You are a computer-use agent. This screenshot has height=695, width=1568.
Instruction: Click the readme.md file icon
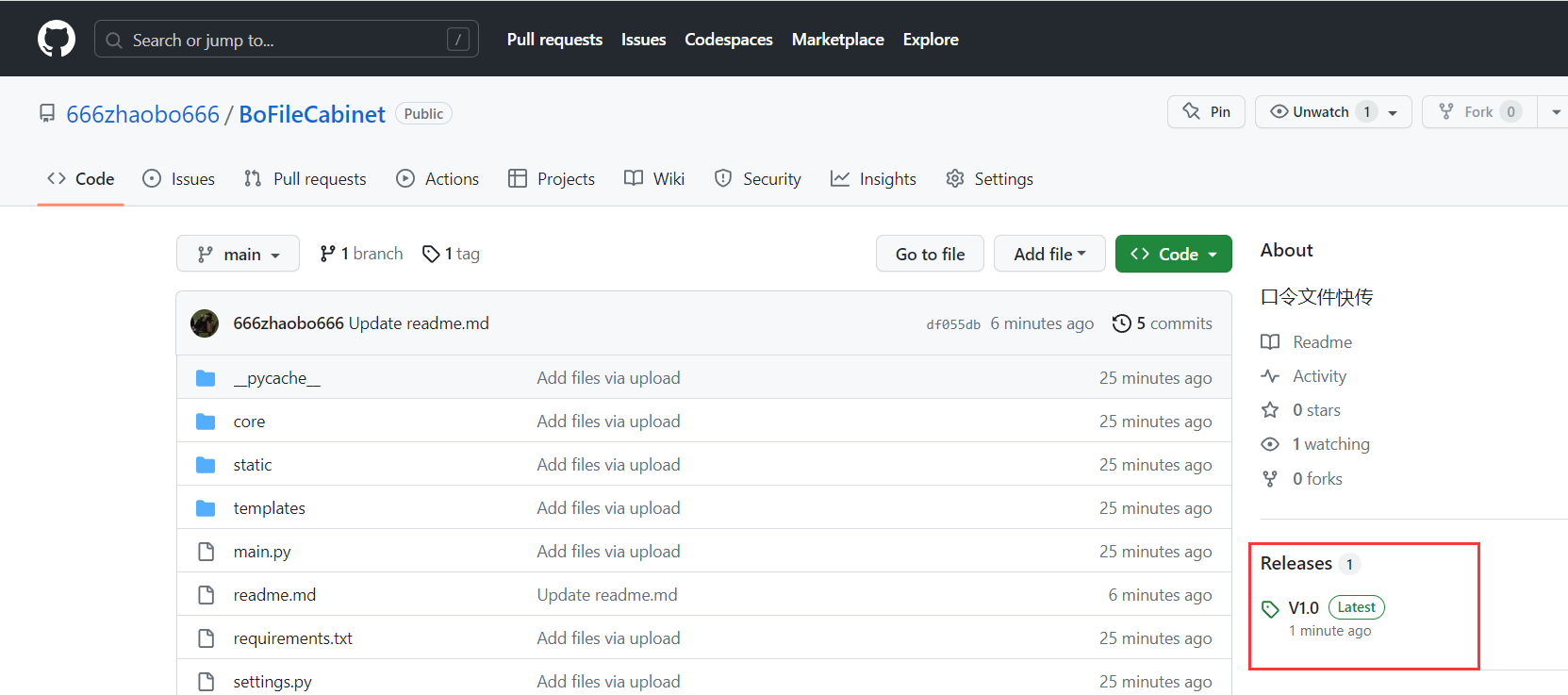(206, 595)
